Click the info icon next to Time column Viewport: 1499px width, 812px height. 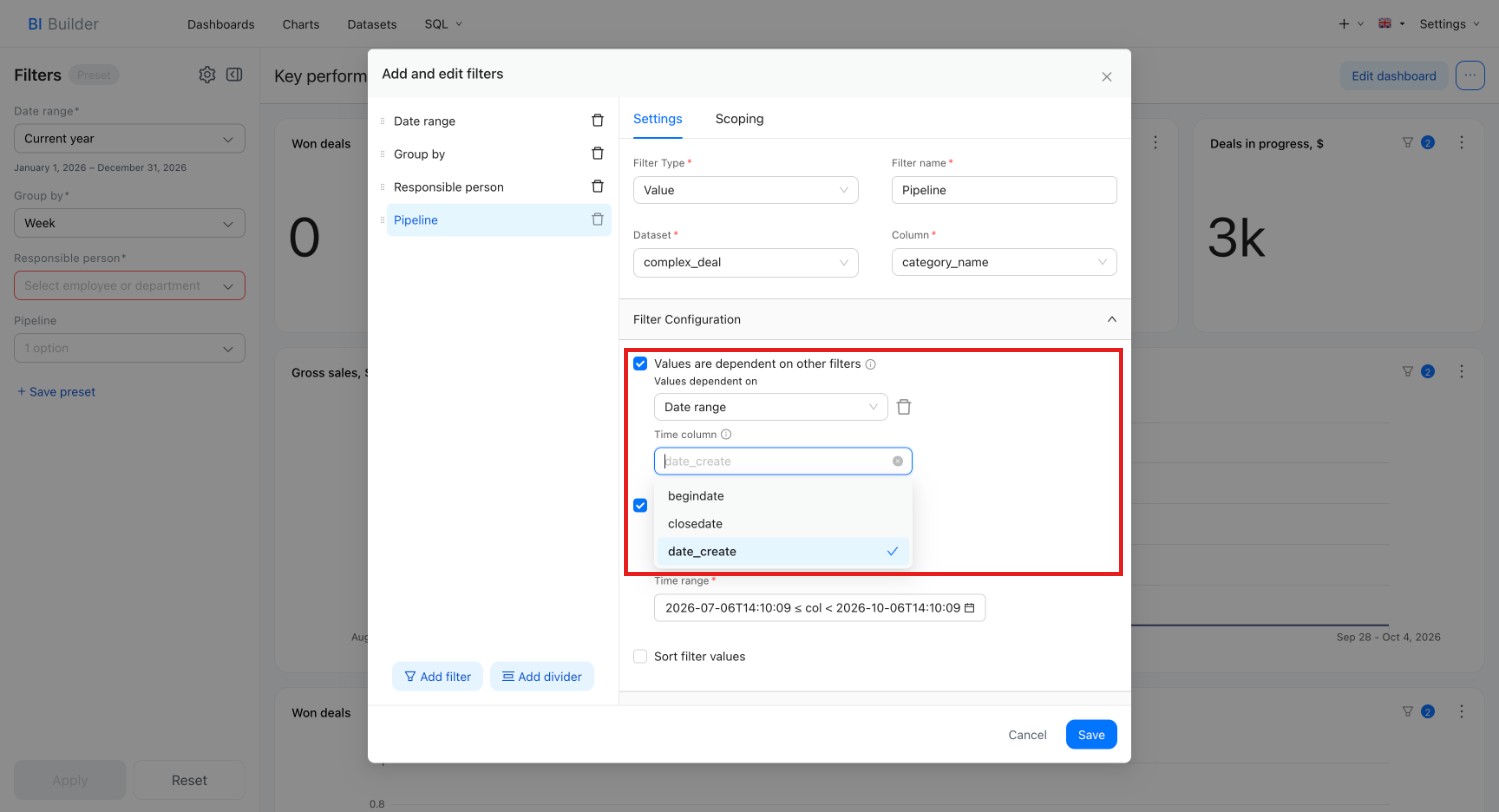[x=726, y=435]
